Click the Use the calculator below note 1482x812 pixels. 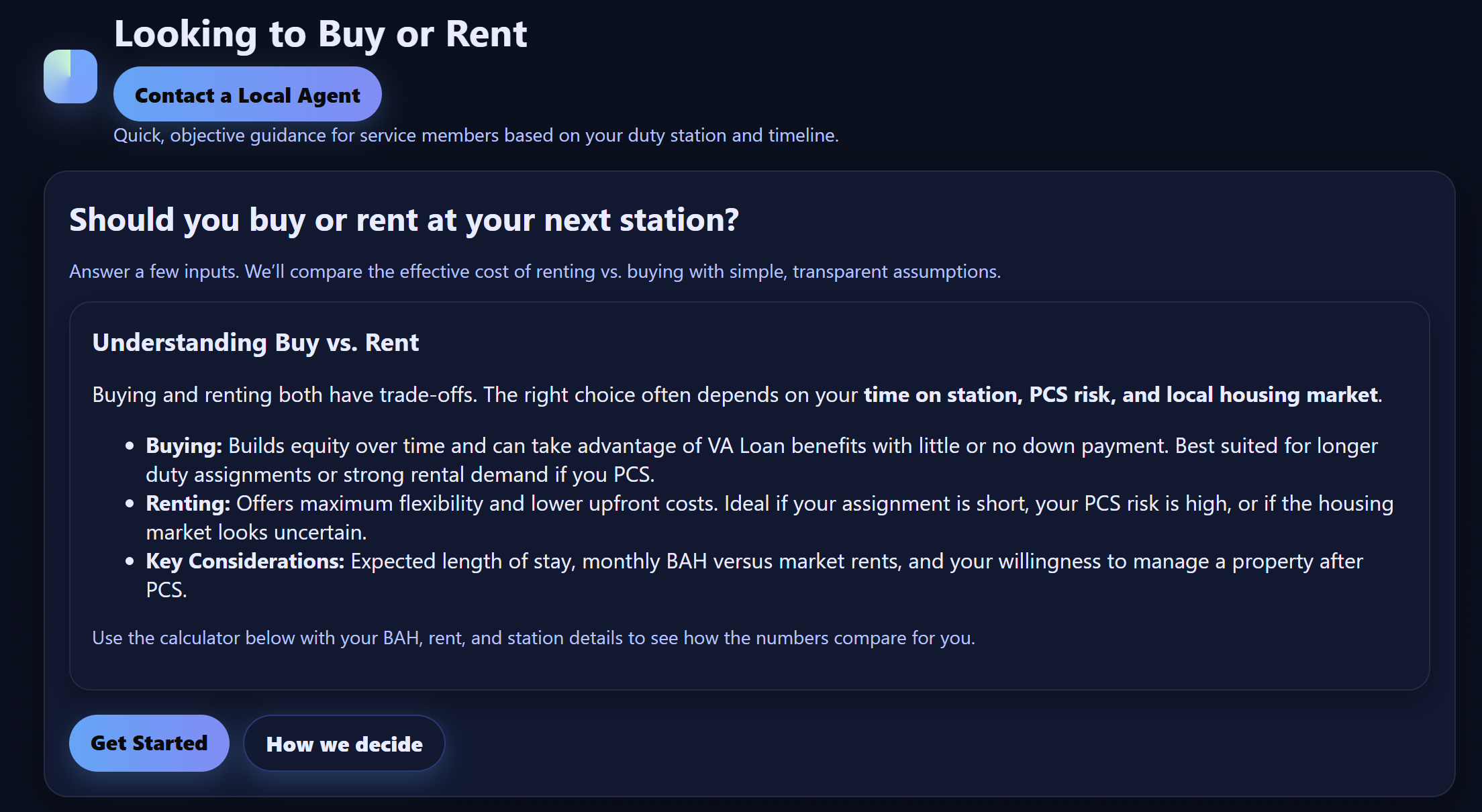tap(533, 638)
